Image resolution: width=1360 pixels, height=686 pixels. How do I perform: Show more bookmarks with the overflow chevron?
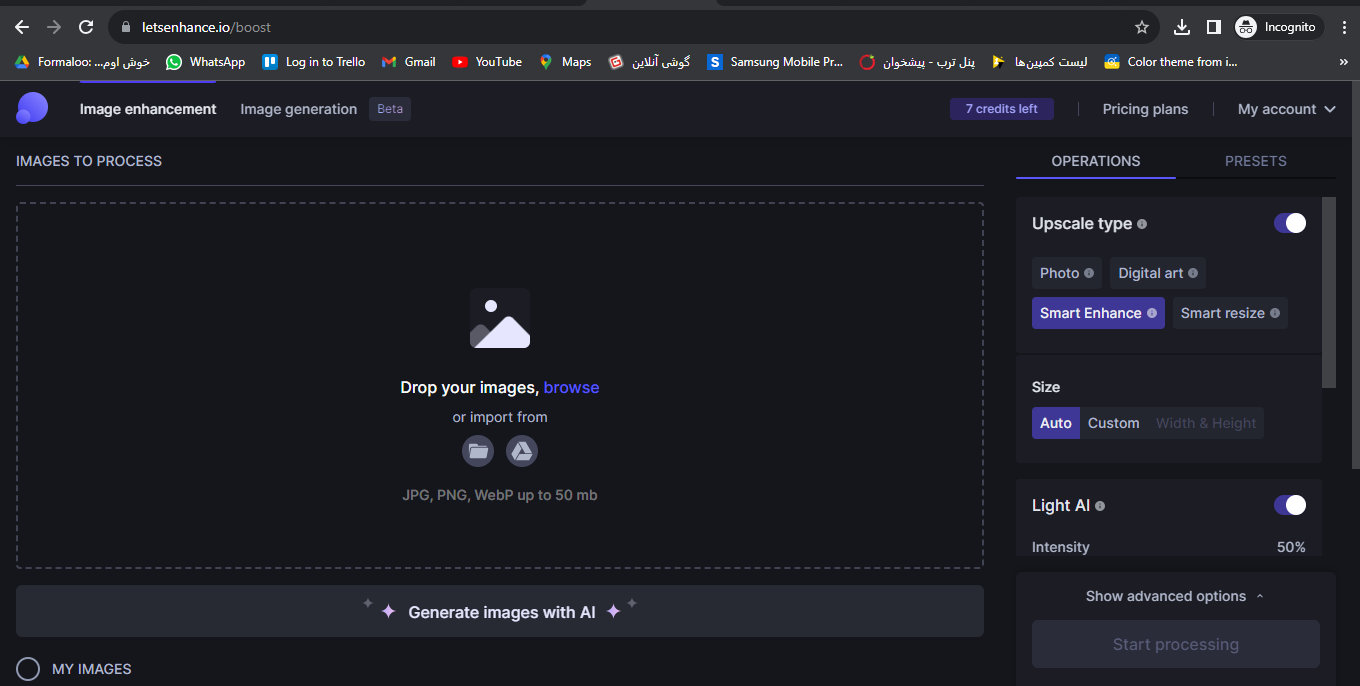point(1343,62)
